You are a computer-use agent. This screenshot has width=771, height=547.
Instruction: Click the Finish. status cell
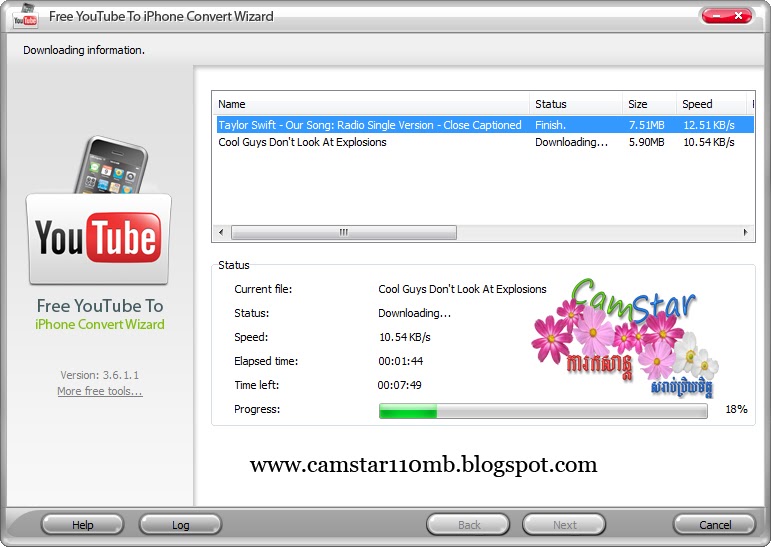pyautogui.click(x=550, y=125)
